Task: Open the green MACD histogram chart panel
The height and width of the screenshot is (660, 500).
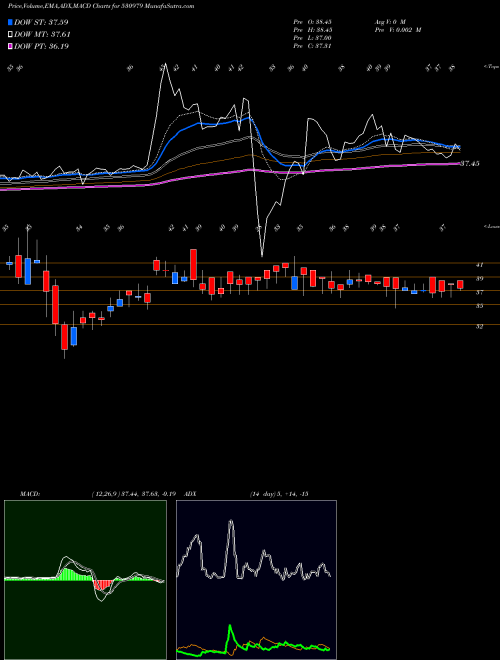Action: click(85, 580)
